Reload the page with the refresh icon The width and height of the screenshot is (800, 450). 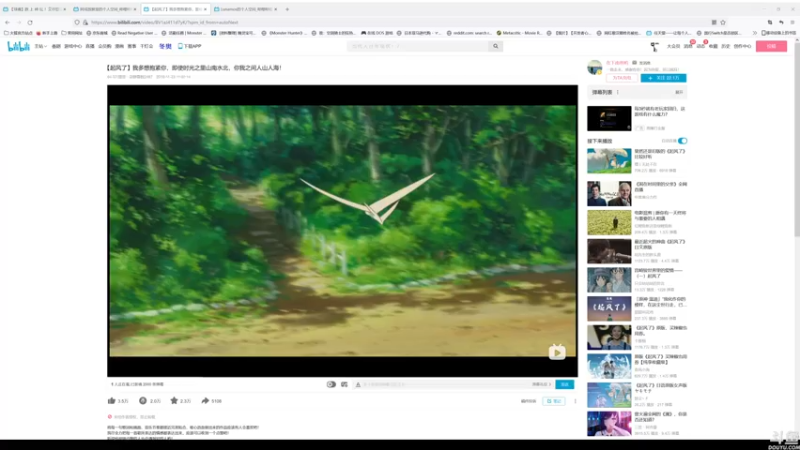30,22
